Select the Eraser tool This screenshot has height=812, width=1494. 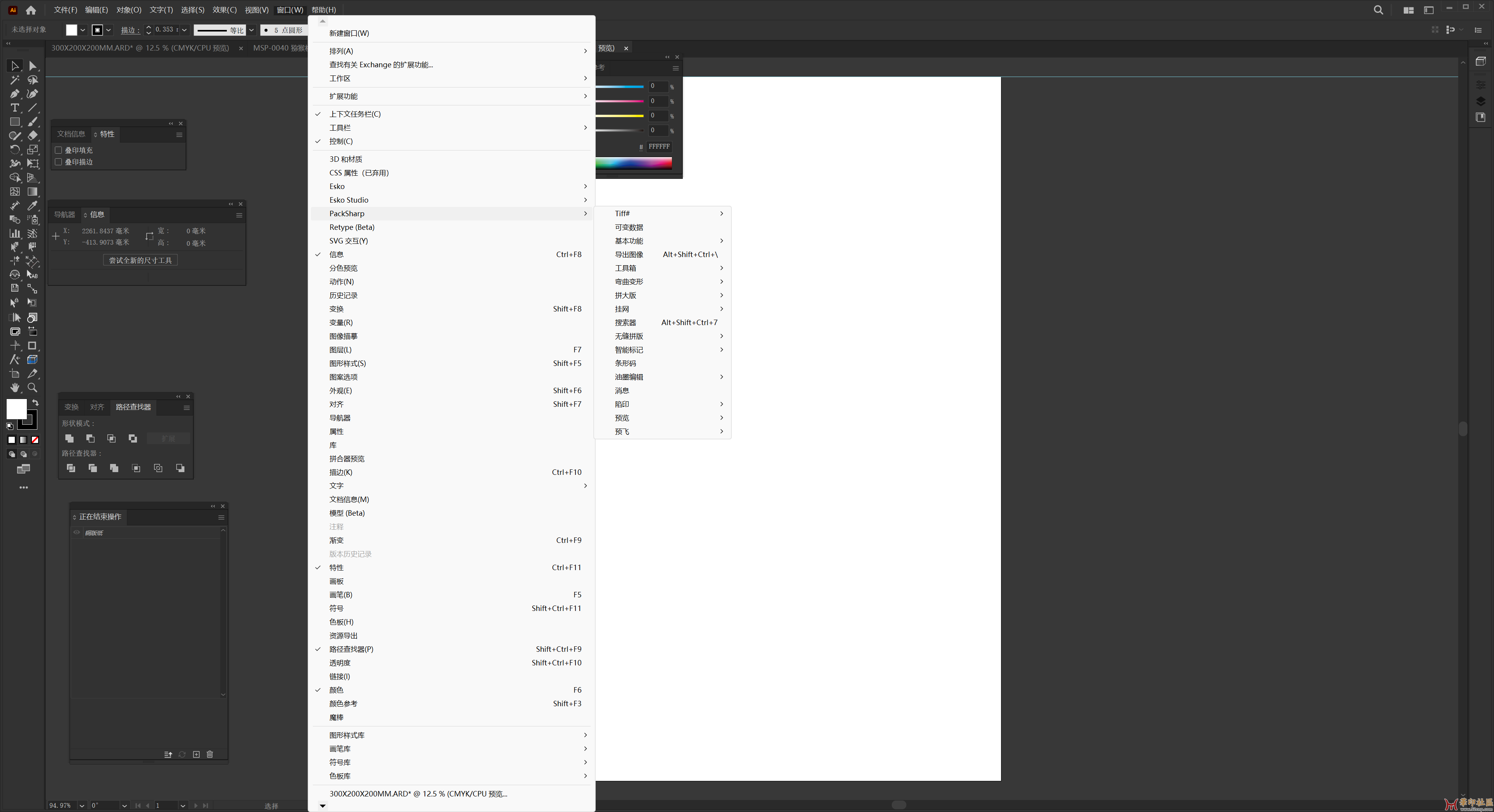(x=32, y=136)
